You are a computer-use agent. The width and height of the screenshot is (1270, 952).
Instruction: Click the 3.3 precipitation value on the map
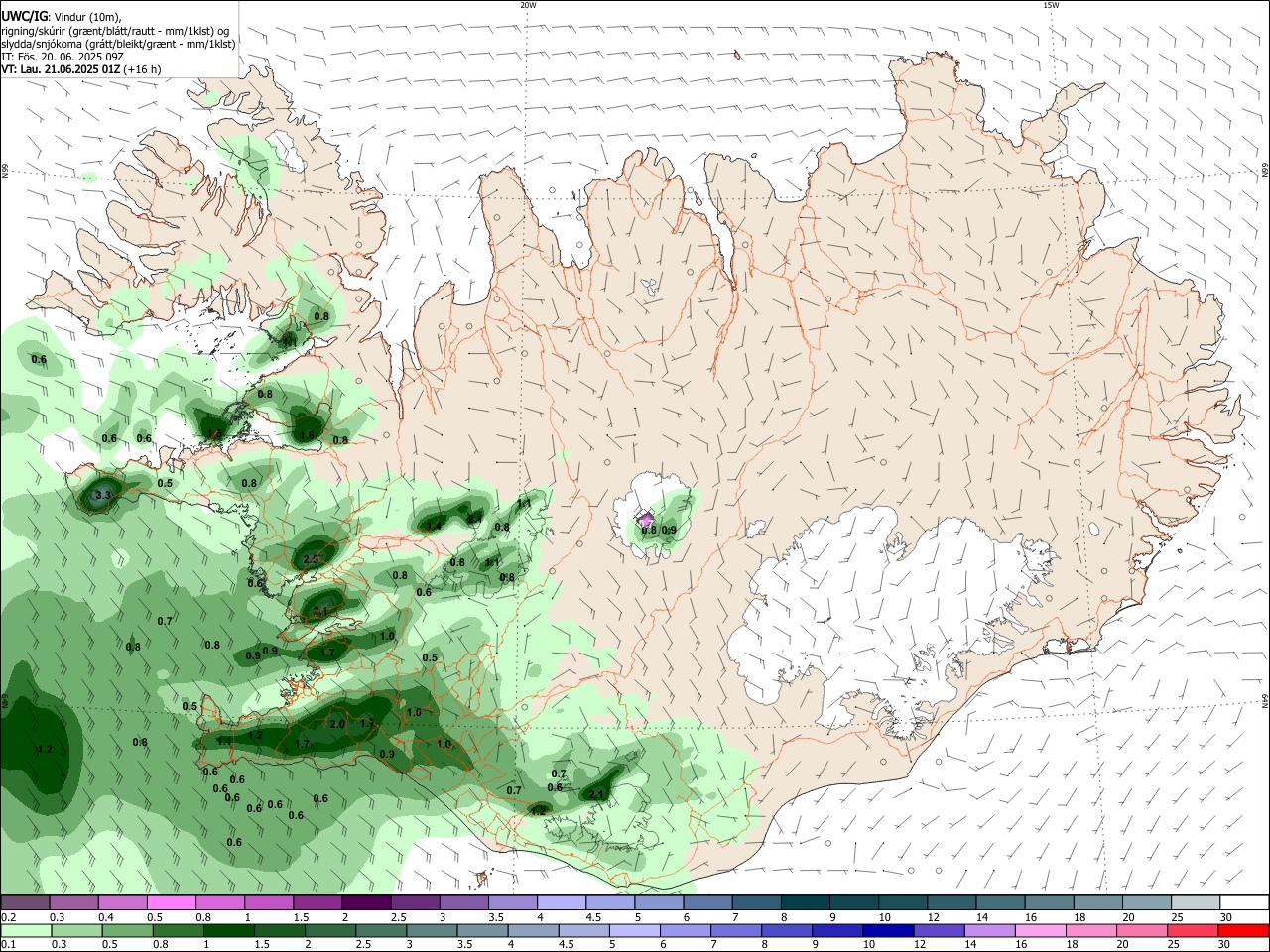[x=101, y=494]
